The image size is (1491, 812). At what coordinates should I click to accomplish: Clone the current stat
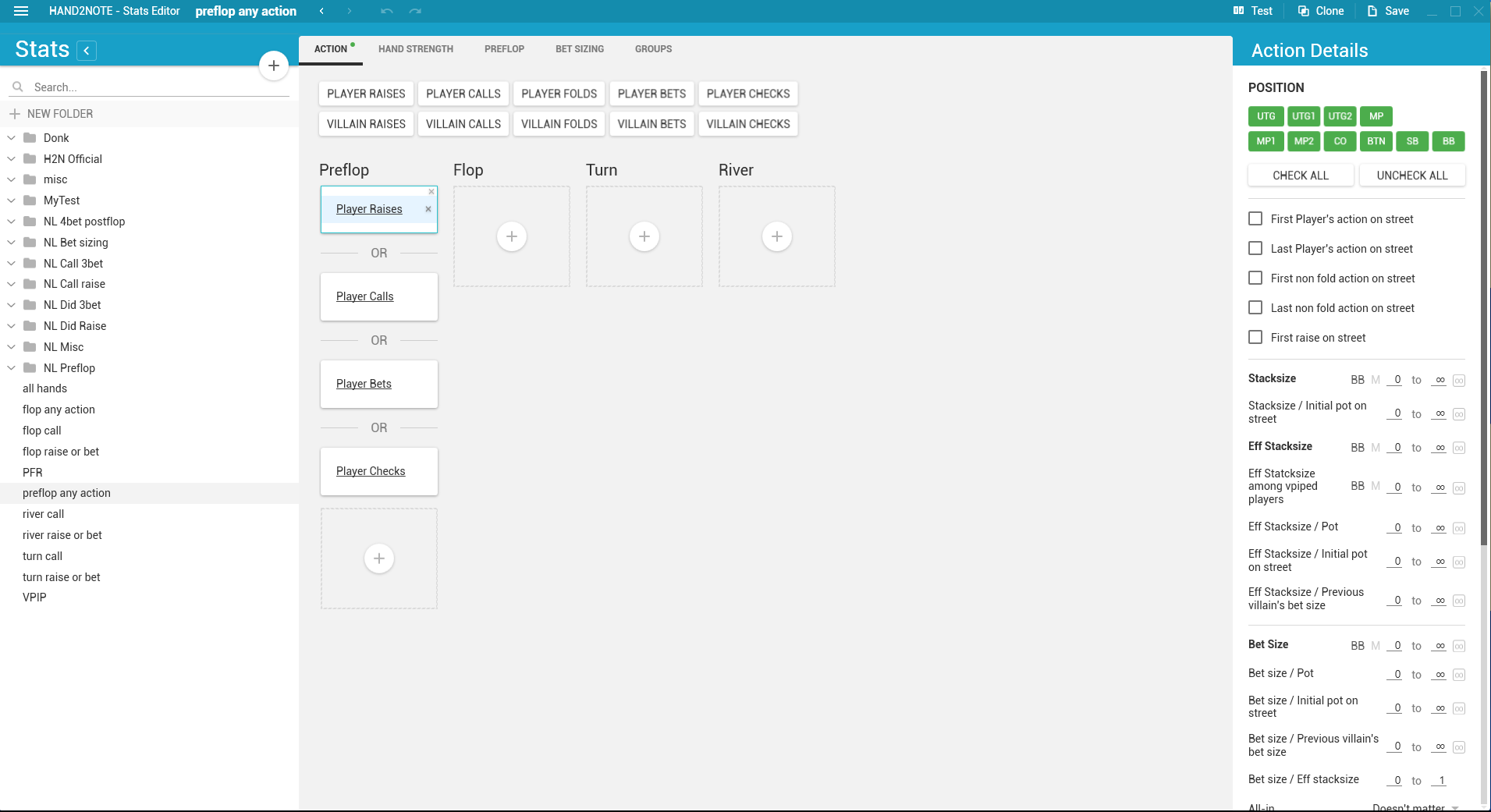(x=1321, y=11)
